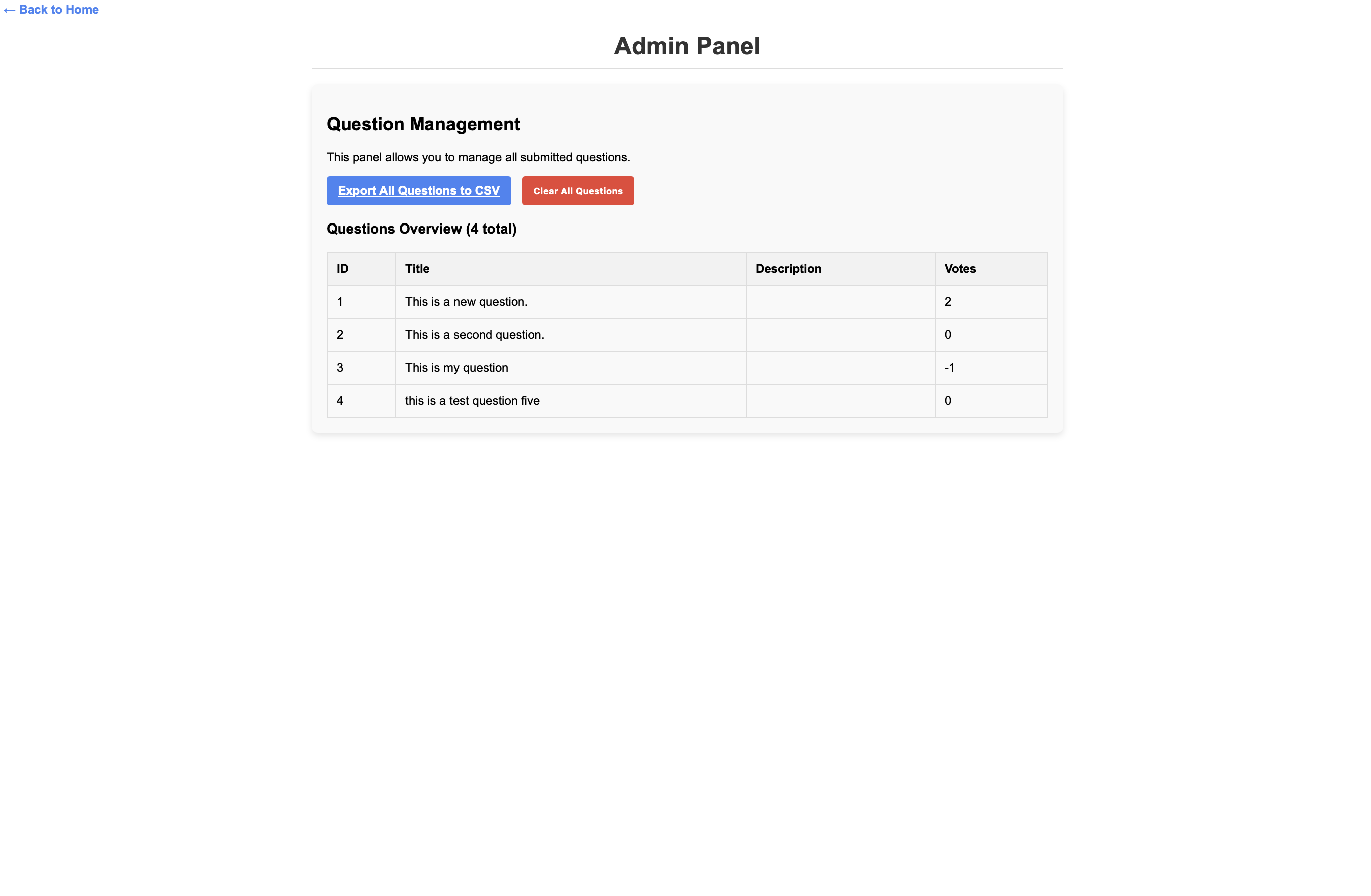
Task: Select the ID column header
Action: click(361, 269)
